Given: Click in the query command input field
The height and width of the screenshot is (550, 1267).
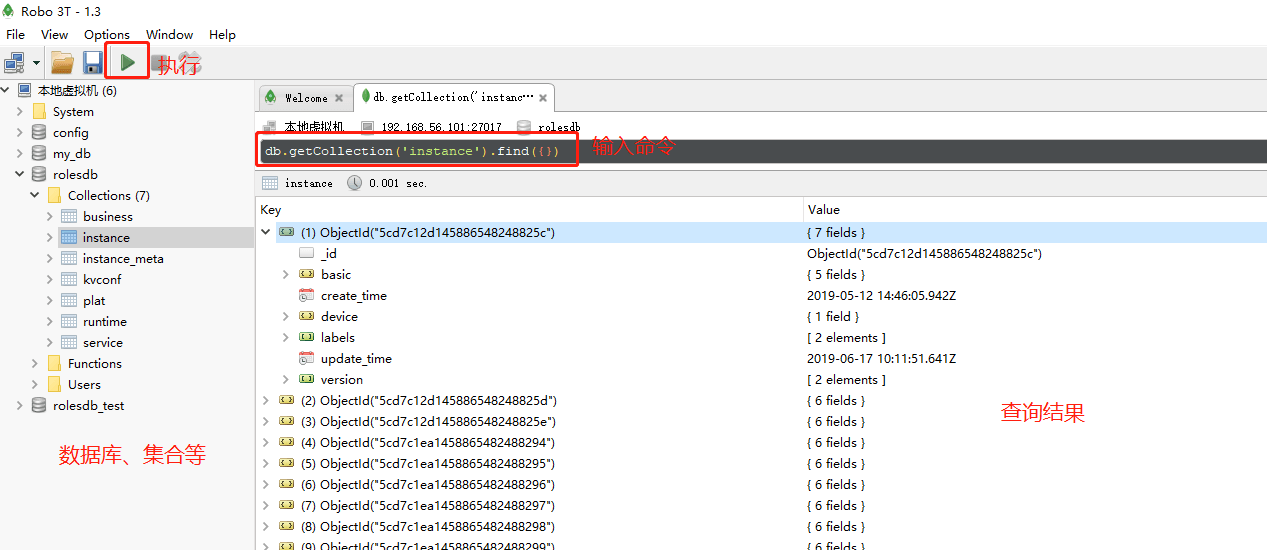Looking at the screenshot, I should click(761, 151).
